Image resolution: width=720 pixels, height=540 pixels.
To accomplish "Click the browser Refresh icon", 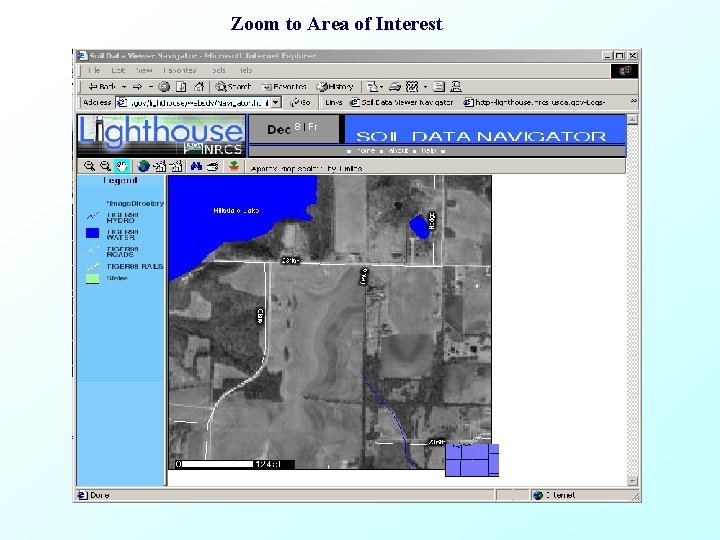I will 181,86.
